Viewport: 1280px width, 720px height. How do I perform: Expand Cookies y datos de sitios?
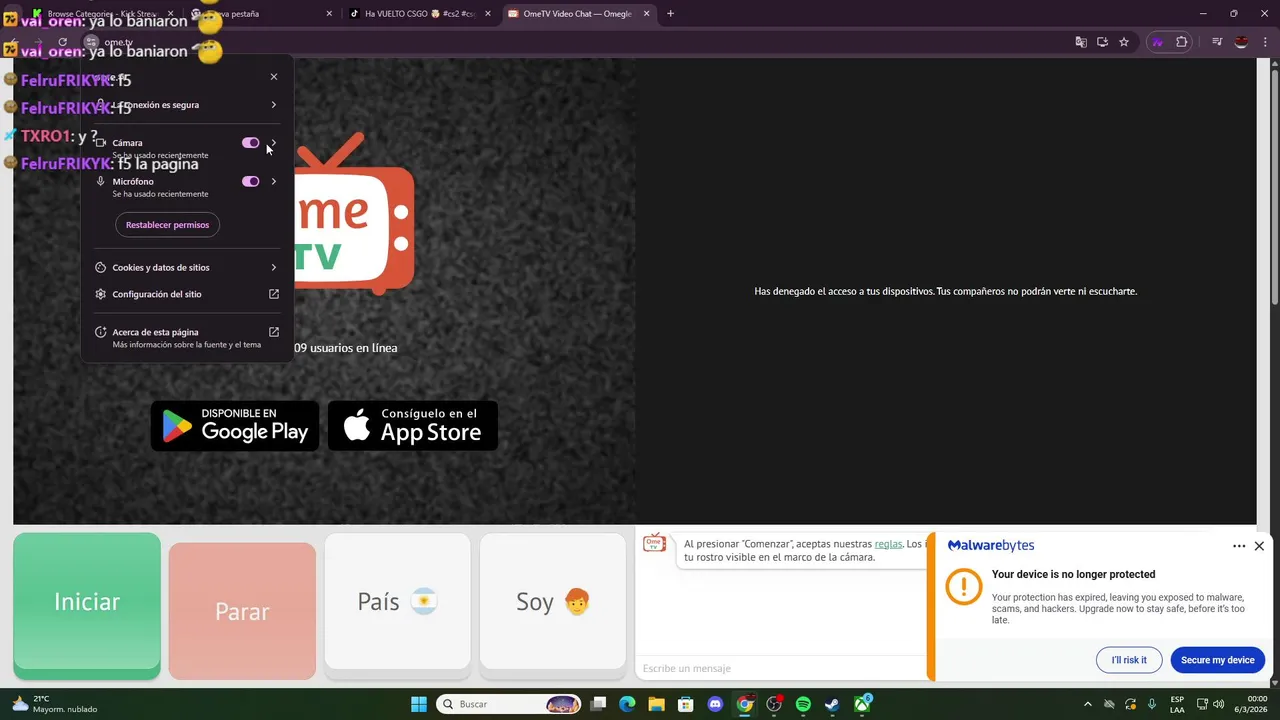274,267
